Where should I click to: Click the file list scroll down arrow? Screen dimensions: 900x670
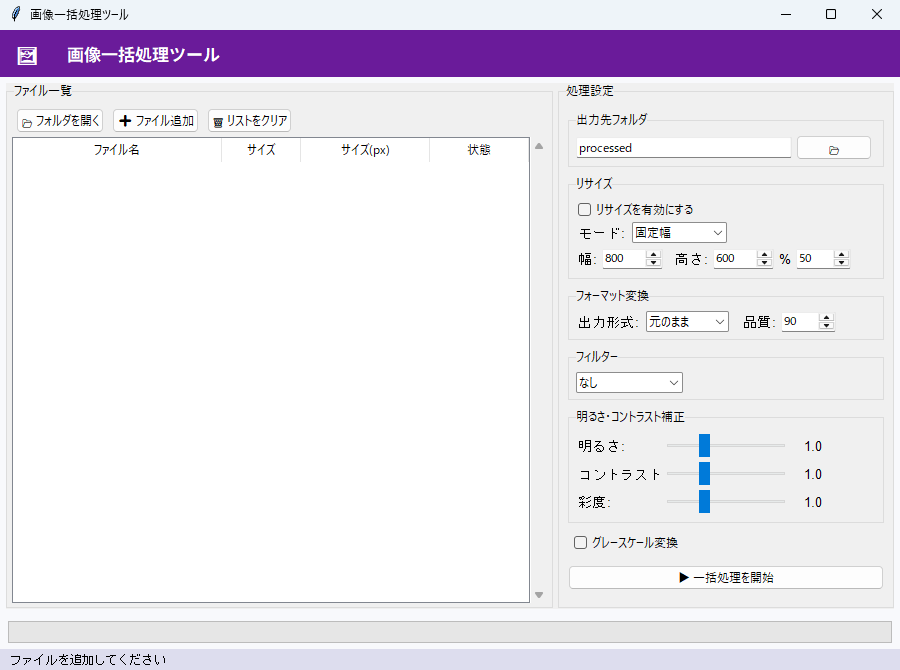click(539, 595)
